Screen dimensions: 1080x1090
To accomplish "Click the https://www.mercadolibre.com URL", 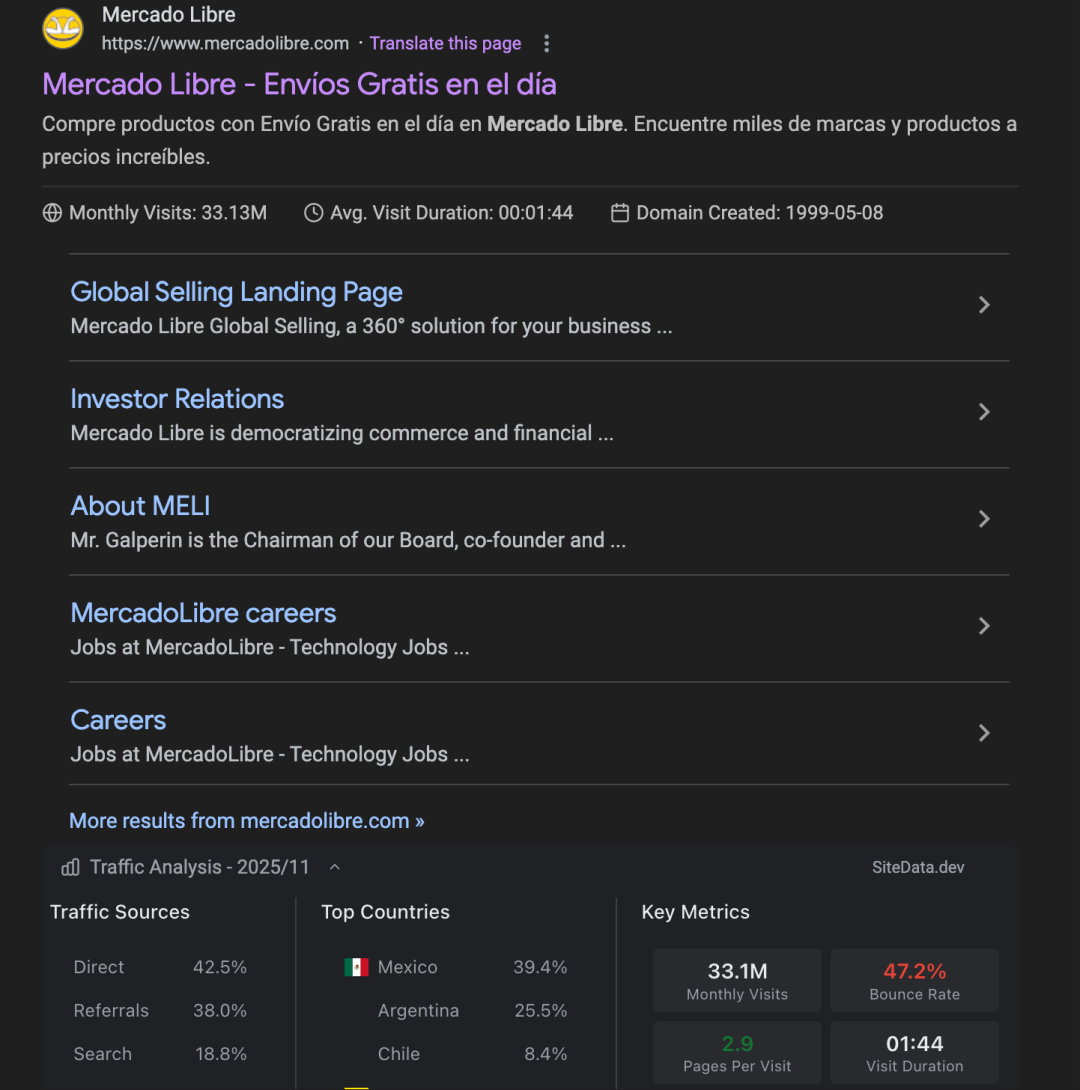I will click(x=225, y=44).
